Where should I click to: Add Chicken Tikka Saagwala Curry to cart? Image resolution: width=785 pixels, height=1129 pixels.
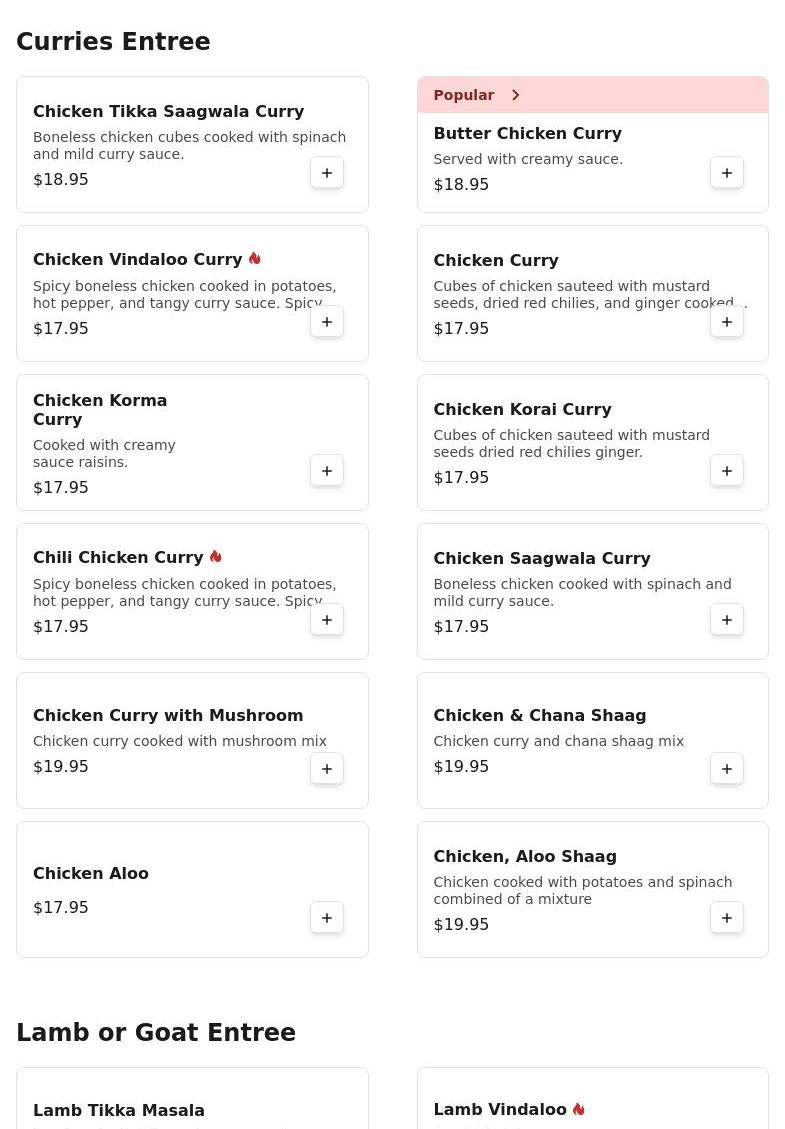327,173
